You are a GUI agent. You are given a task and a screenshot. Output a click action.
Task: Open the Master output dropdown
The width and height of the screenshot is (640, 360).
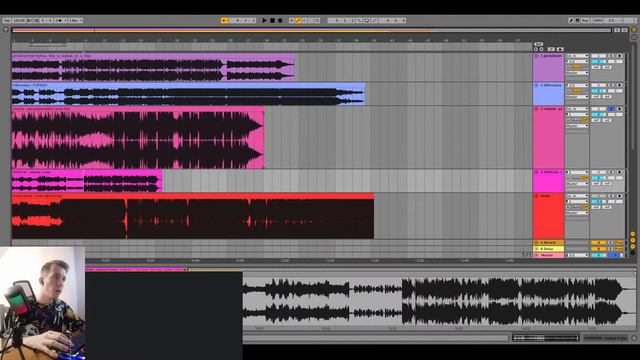coord(577,255)
